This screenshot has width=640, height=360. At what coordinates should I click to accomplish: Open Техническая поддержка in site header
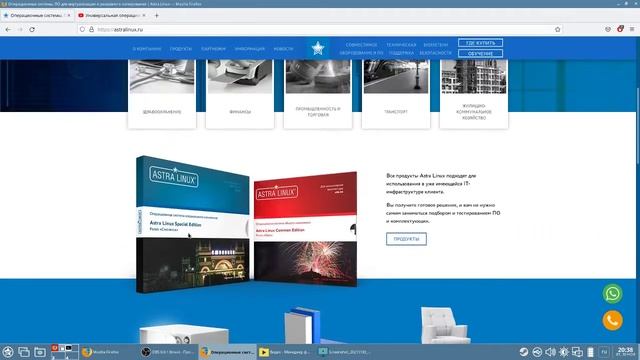tap(401, 49)
